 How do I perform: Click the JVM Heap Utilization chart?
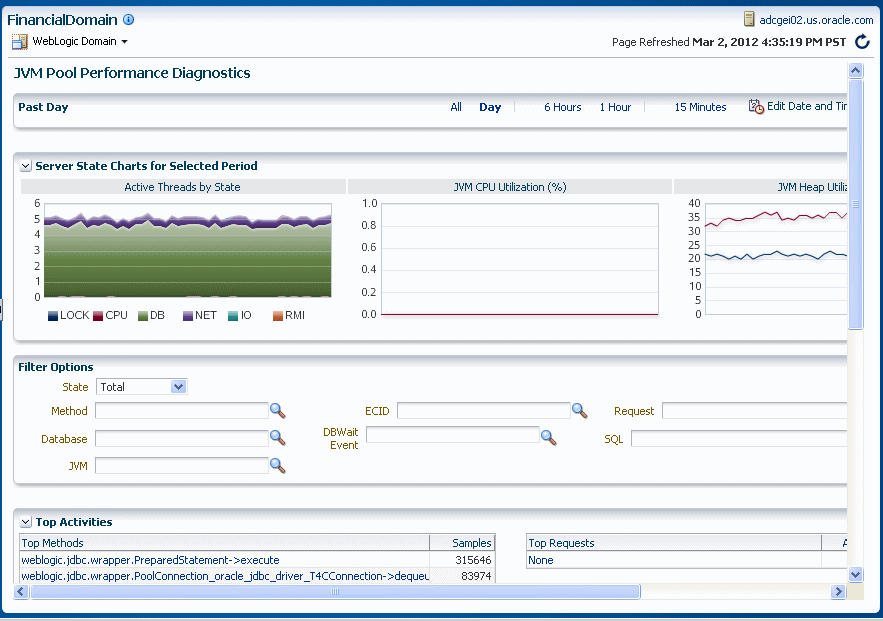776,259
